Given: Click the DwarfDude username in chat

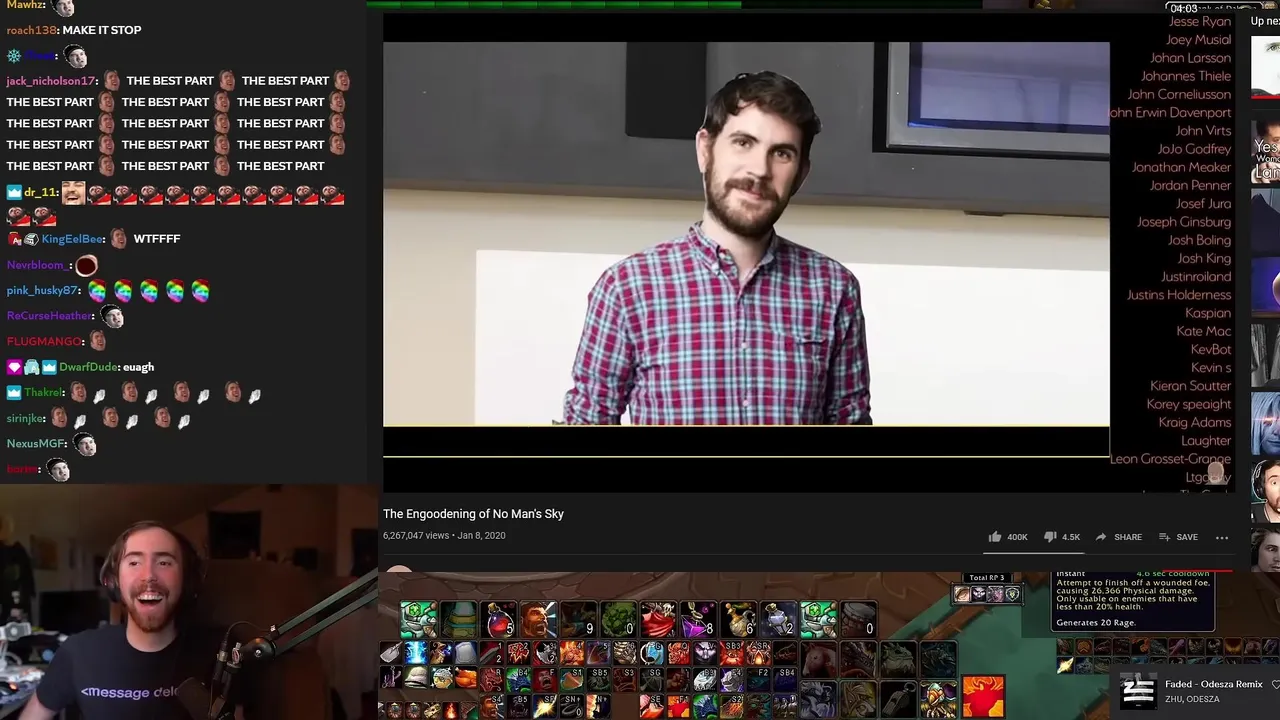Looking at the screenshot, I should (89, 367).
